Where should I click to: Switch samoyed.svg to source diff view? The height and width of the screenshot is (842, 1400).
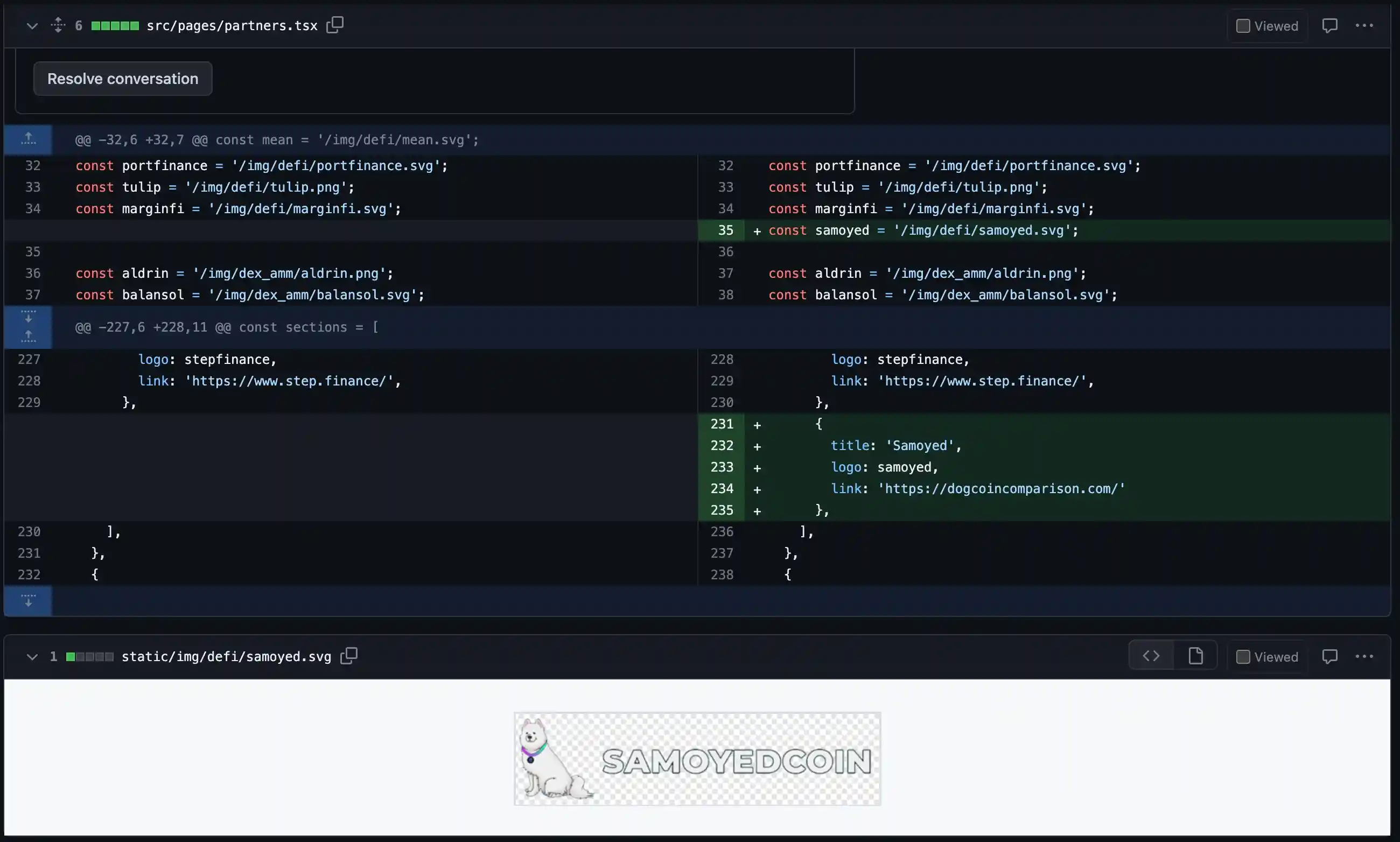[x=1151, y=655]
